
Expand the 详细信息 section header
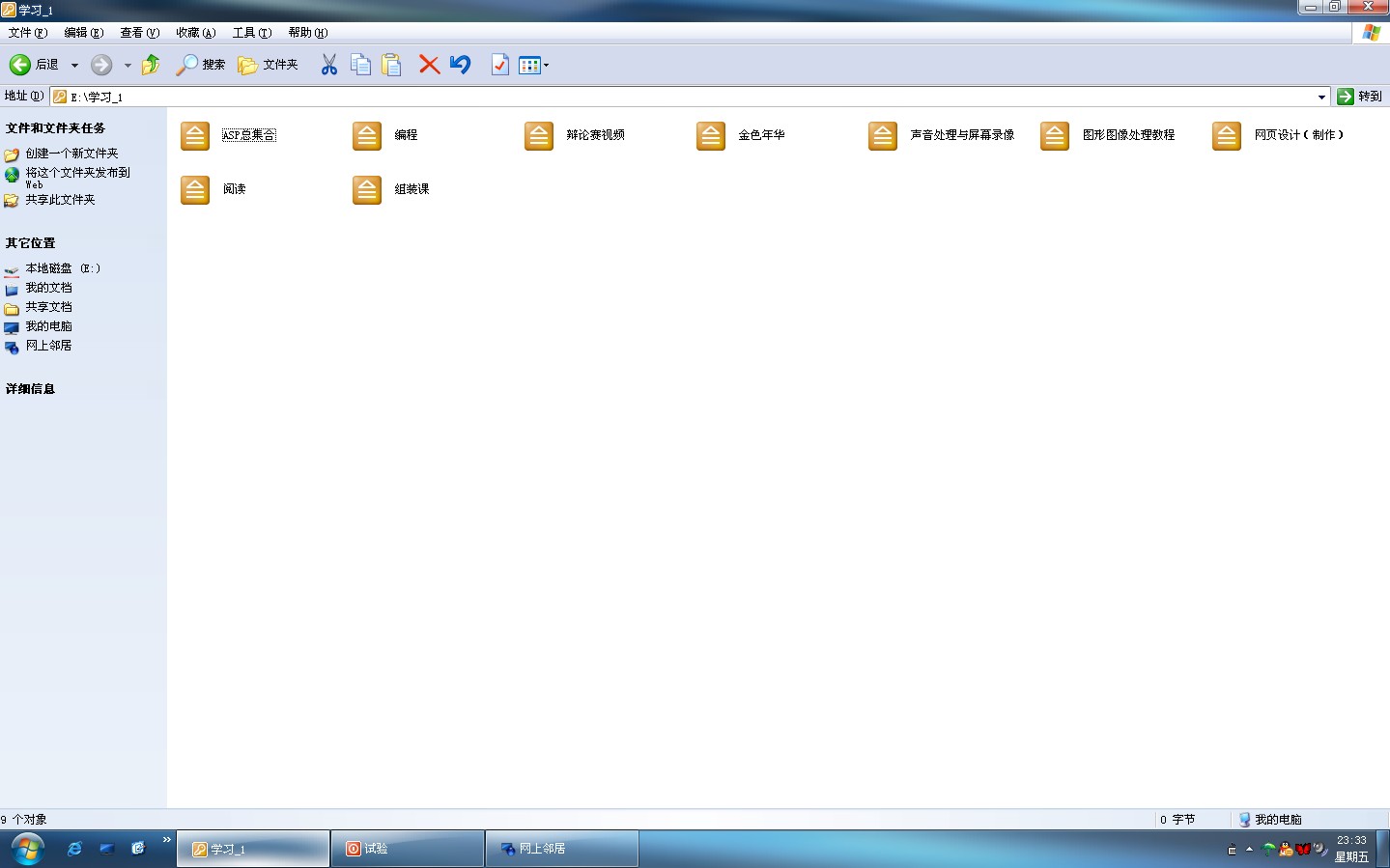click(31, 389)
